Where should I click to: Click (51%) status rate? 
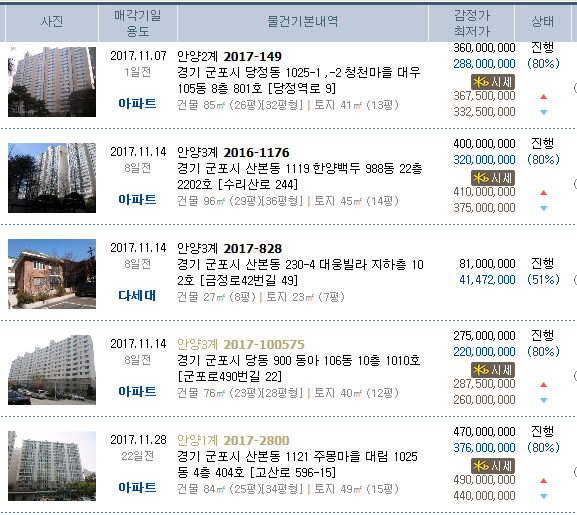(x=543, y=280)
